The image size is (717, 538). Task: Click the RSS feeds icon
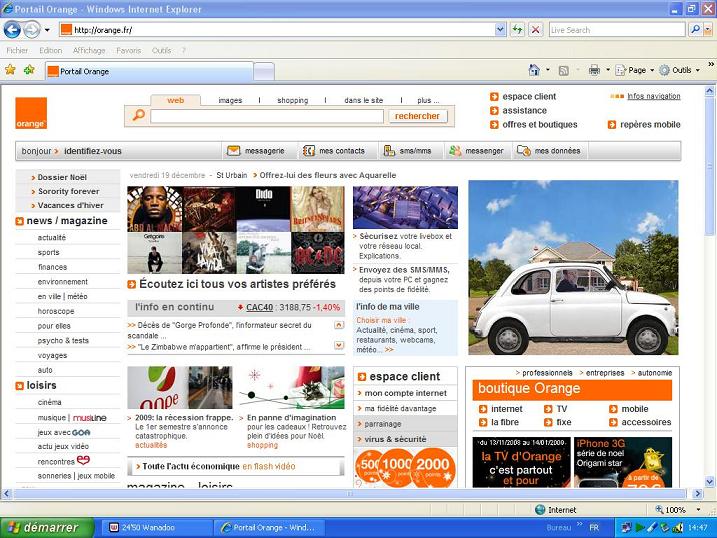tap(564, 70)
